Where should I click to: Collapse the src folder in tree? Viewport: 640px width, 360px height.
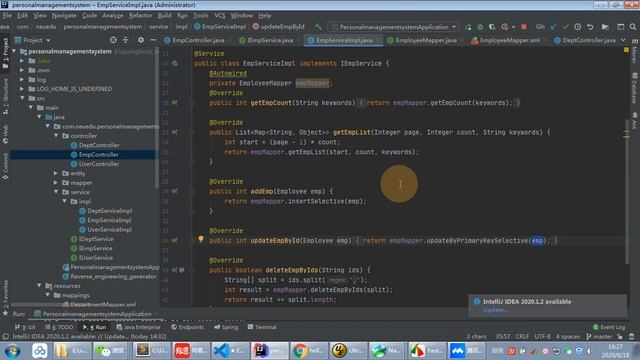22,98
